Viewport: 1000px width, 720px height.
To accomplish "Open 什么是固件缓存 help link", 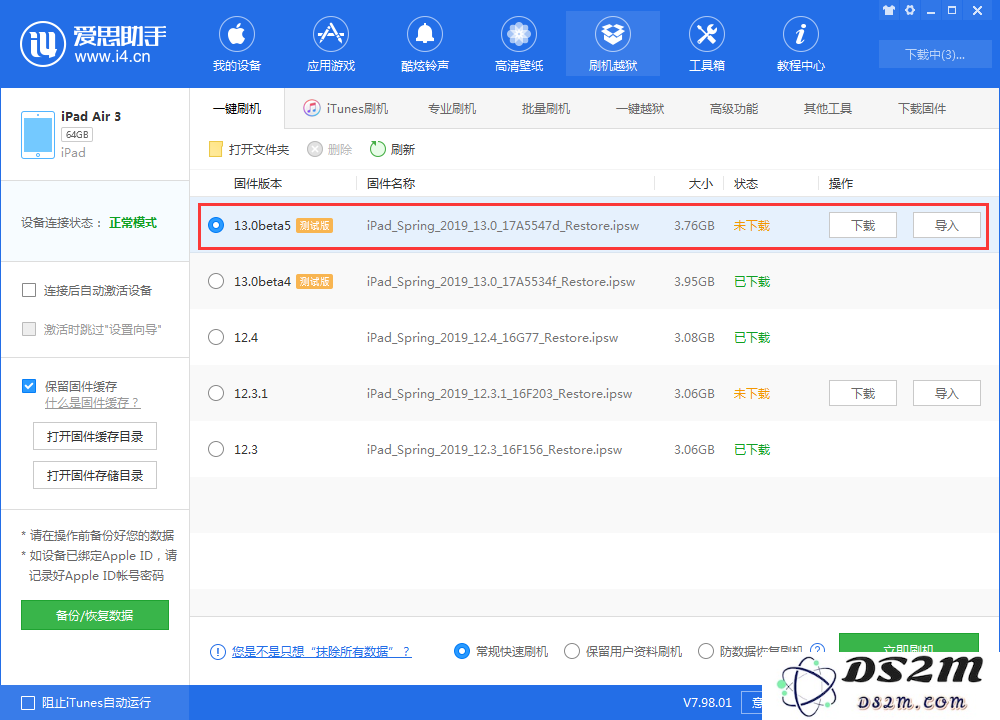I will click(x=92, y=403).
